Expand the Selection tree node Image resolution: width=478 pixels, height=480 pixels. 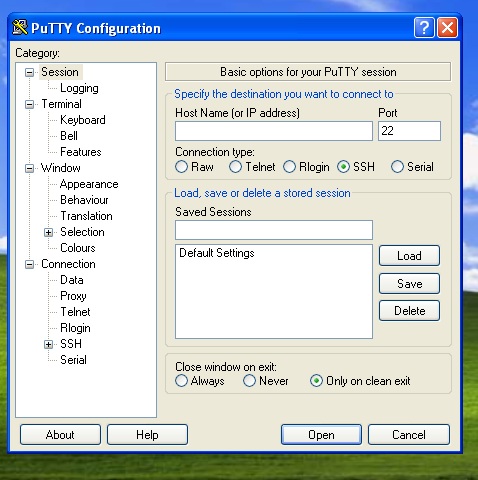48,232
